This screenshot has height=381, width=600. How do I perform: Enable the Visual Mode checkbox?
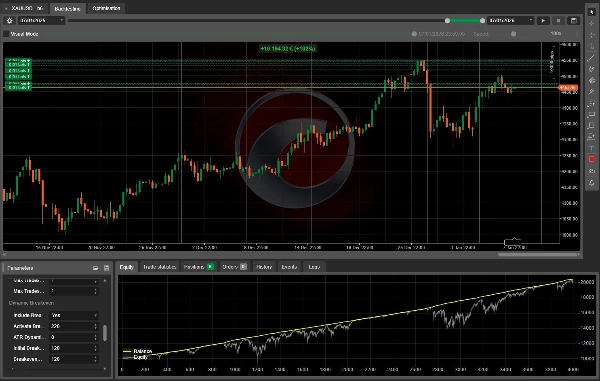[x=6, y=34]
